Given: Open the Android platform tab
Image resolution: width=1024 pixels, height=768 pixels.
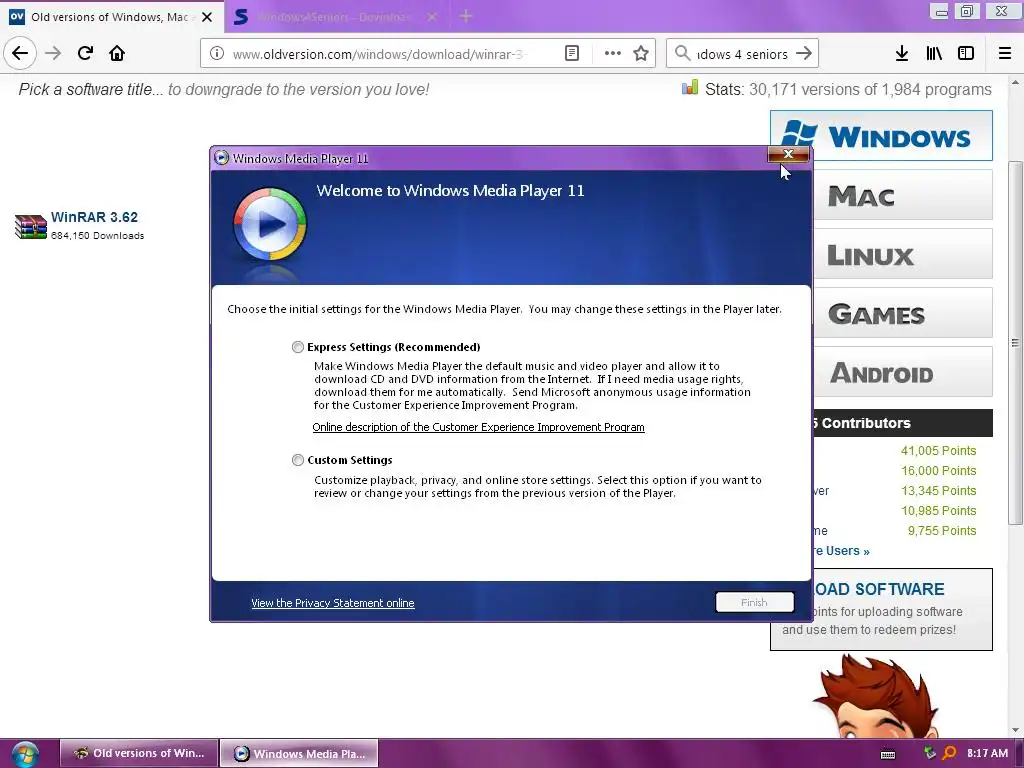Looking at the screenshot, I should pyautogui.click(x=903, y=372).
